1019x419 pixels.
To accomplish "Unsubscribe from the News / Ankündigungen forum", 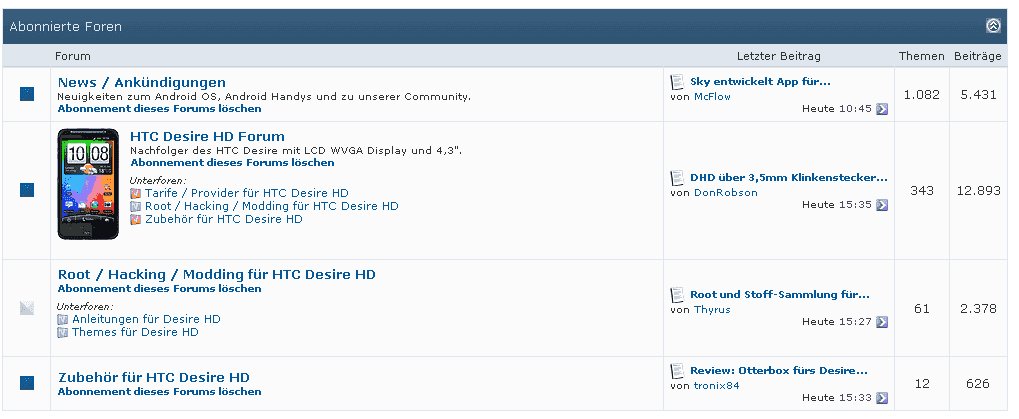I will pos(159,108).
